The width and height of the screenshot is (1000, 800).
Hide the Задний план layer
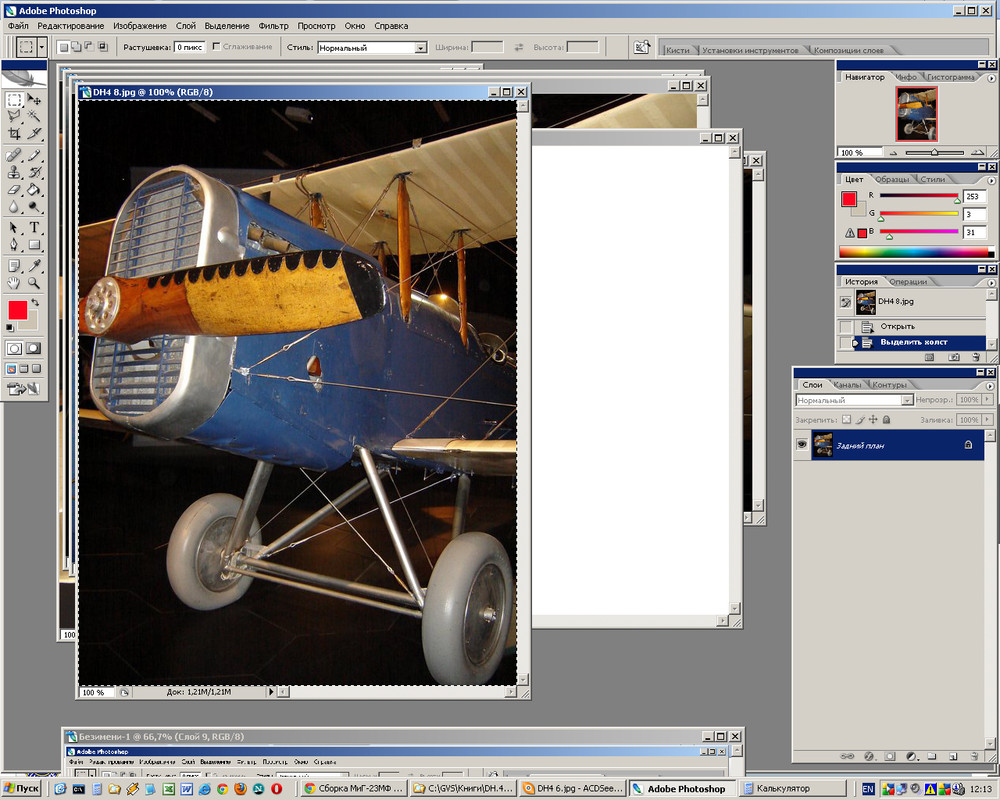coord(802,445)
